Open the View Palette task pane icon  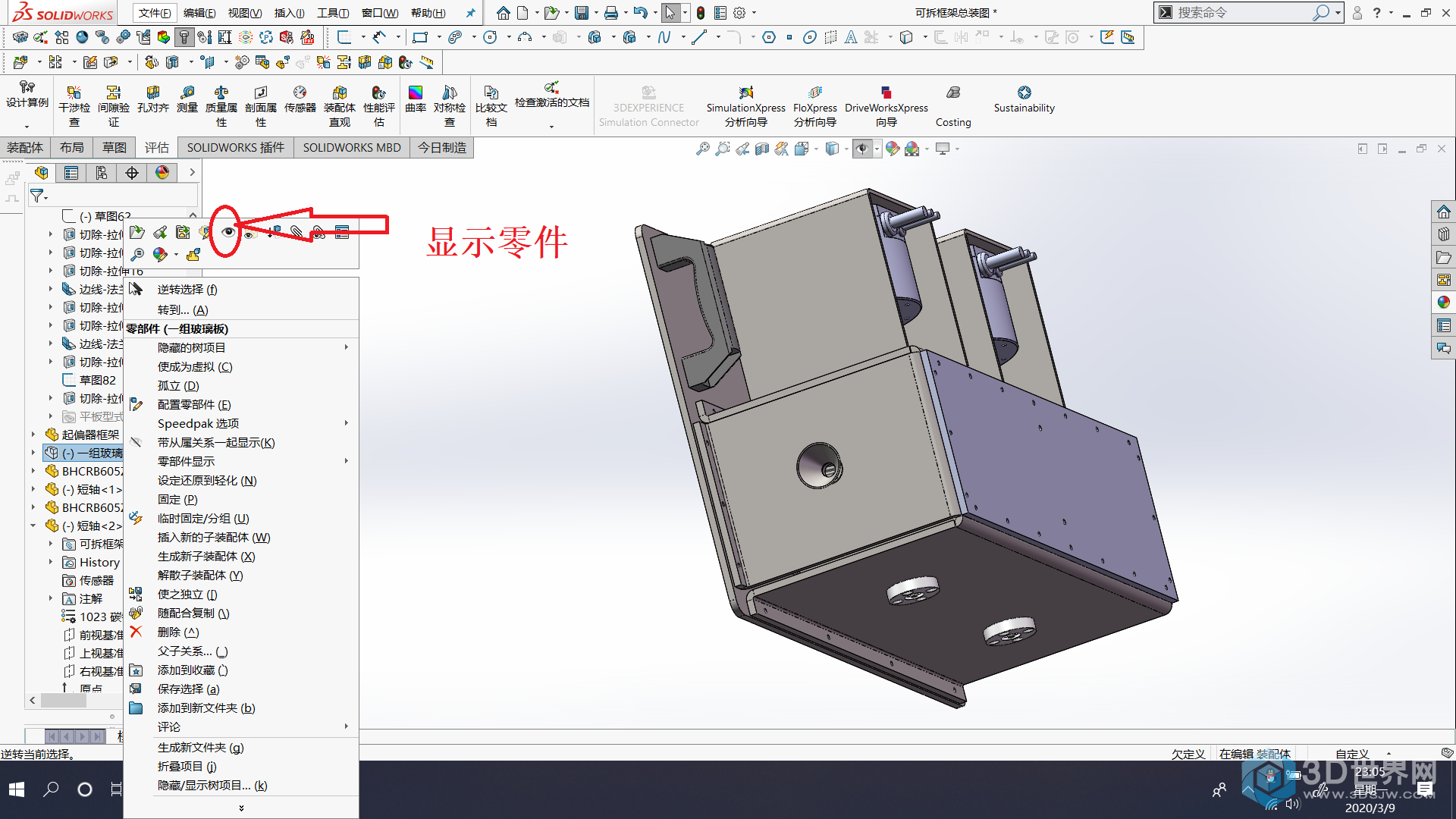point(1443,280)
